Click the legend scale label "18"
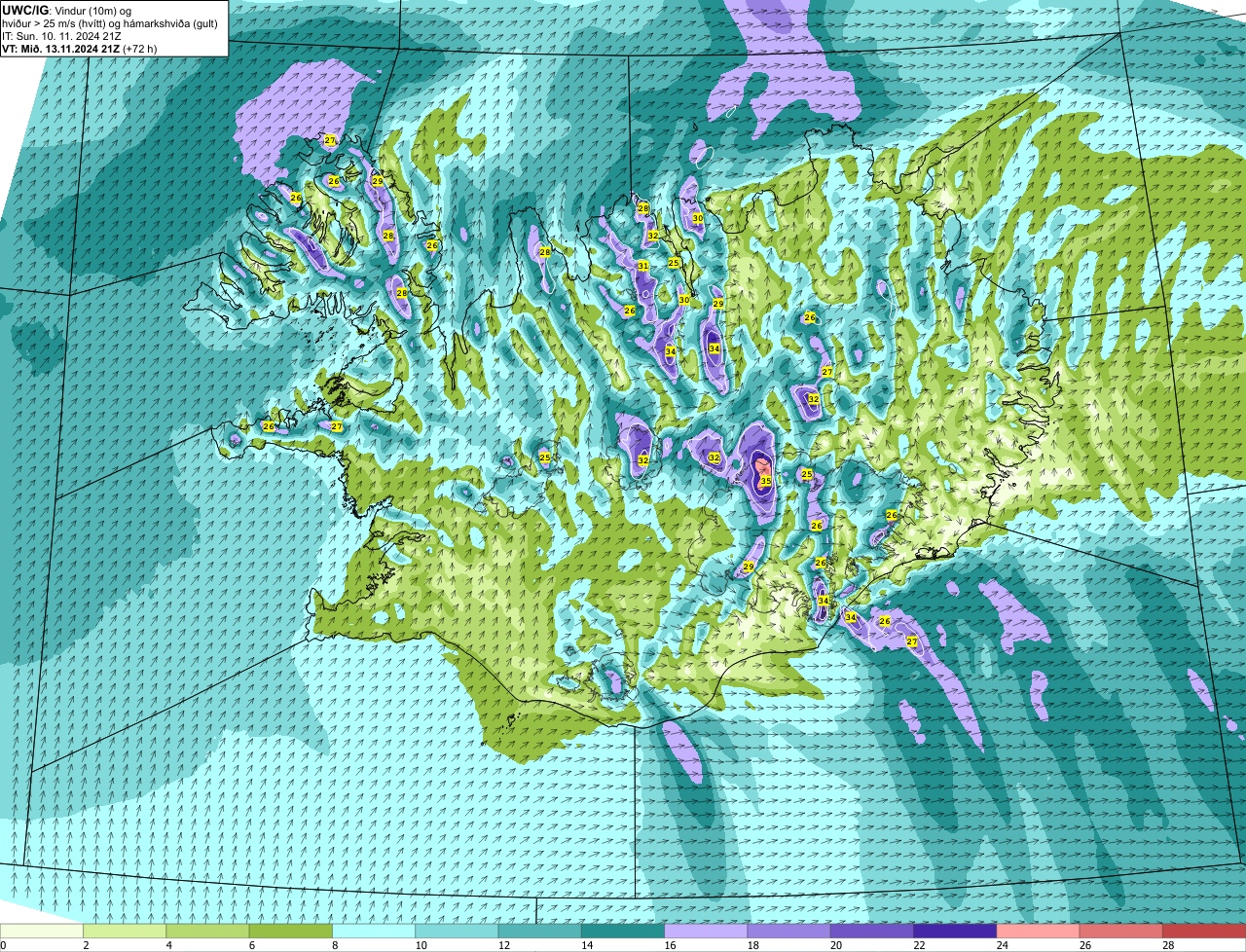1246x952 pixels. [751, 945]
